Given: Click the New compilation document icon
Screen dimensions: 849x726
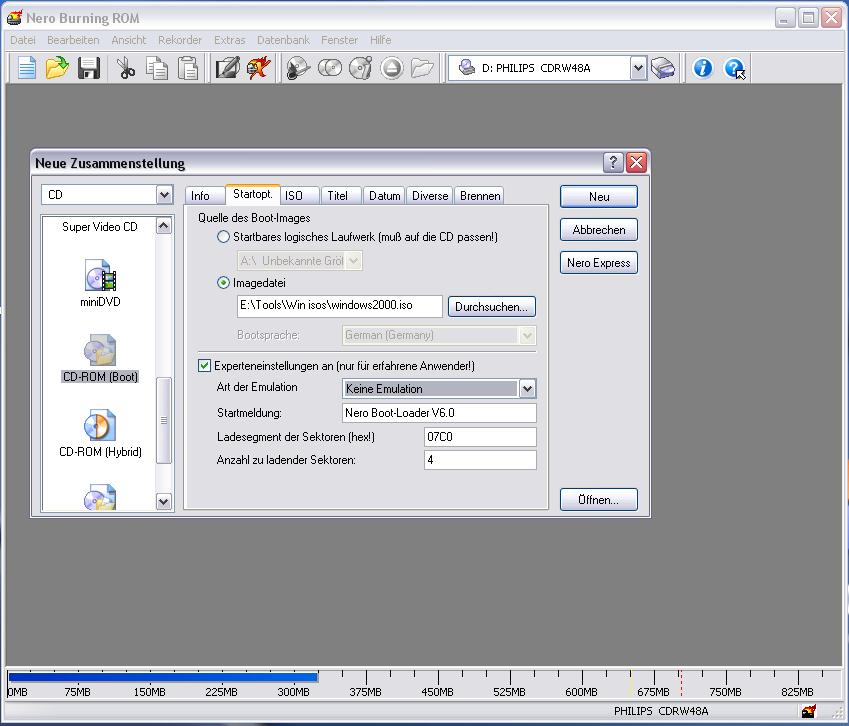Looking at the screenshot, I should click(27, 68).
